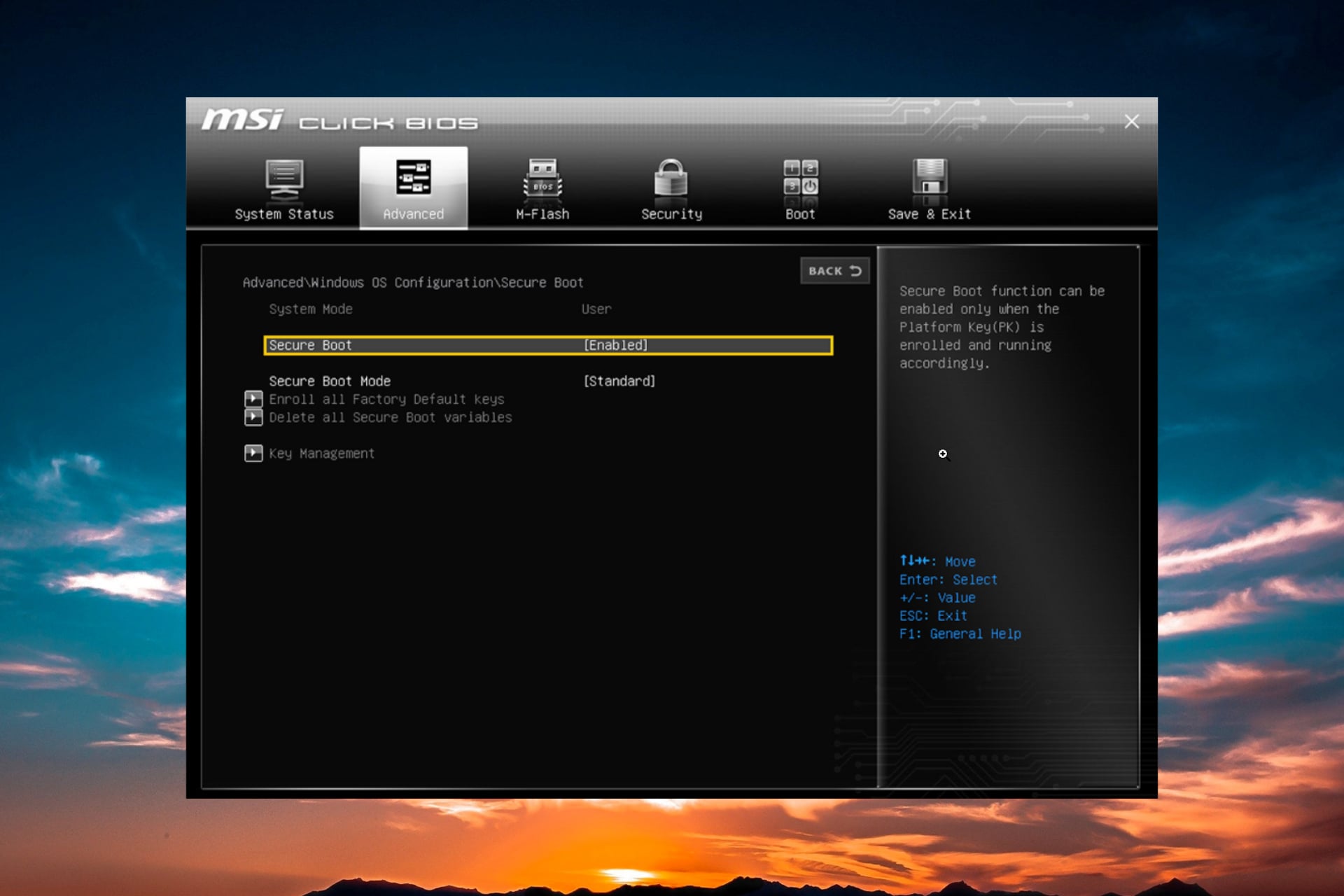Viewport: 1344px width, 896px height.
Task: Disable Secure Boot by clicking [Enabled]
Action: pyautogui.click(x=615, y=344)
